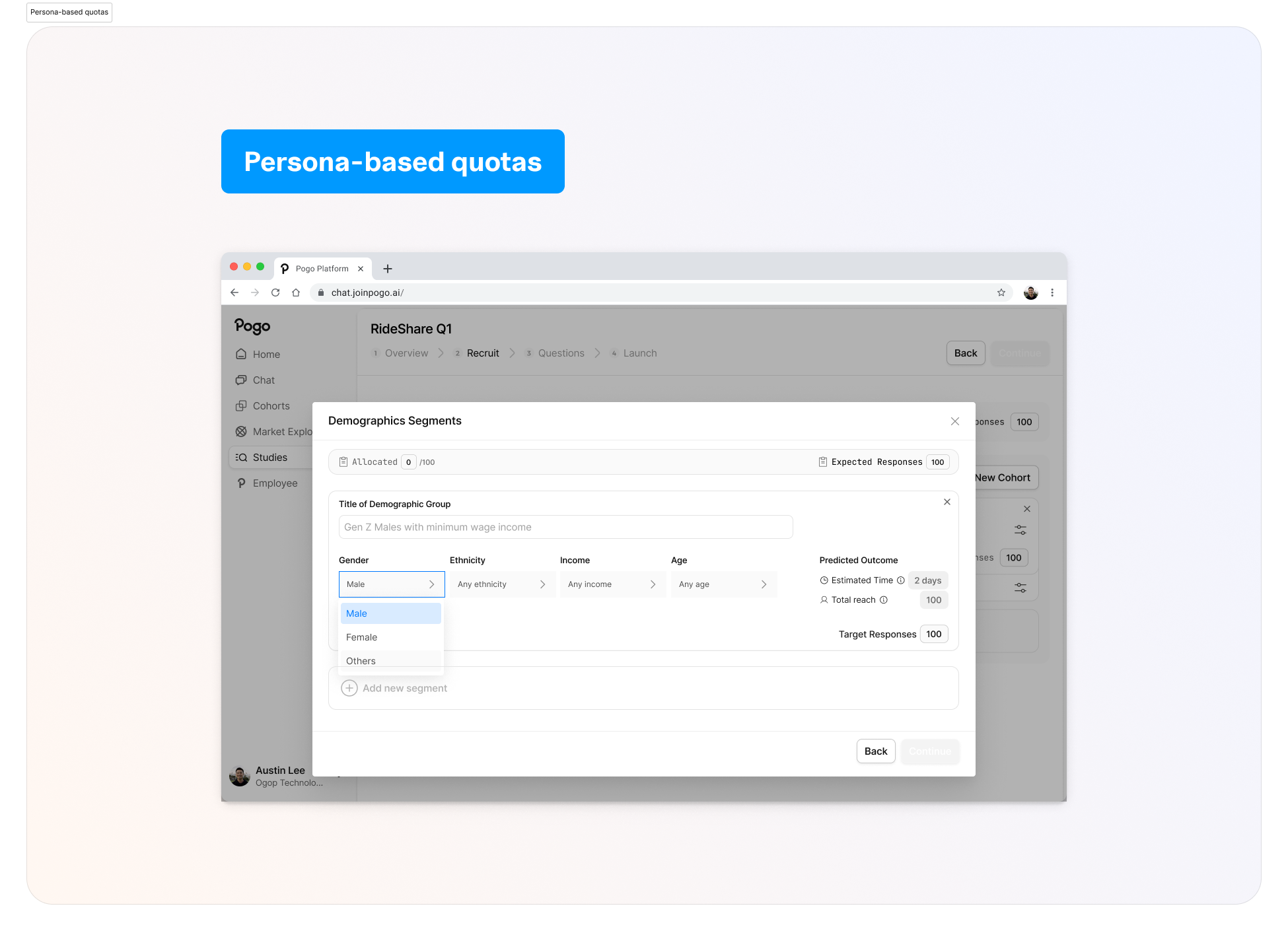This screenshot has width=1288, height=931.
Task: Click the browser reload icon
Action: (x=275, y=293)
